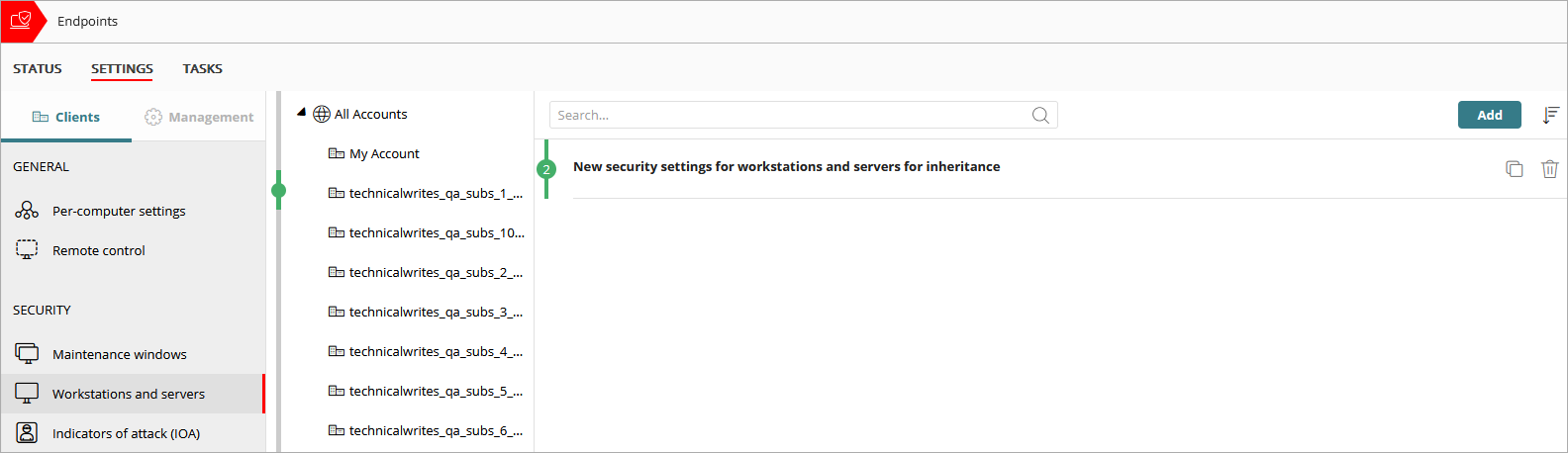The image size is (1568, 453).
Task: Click the magnifier icon in the search box
Action: click(1040, 116)
